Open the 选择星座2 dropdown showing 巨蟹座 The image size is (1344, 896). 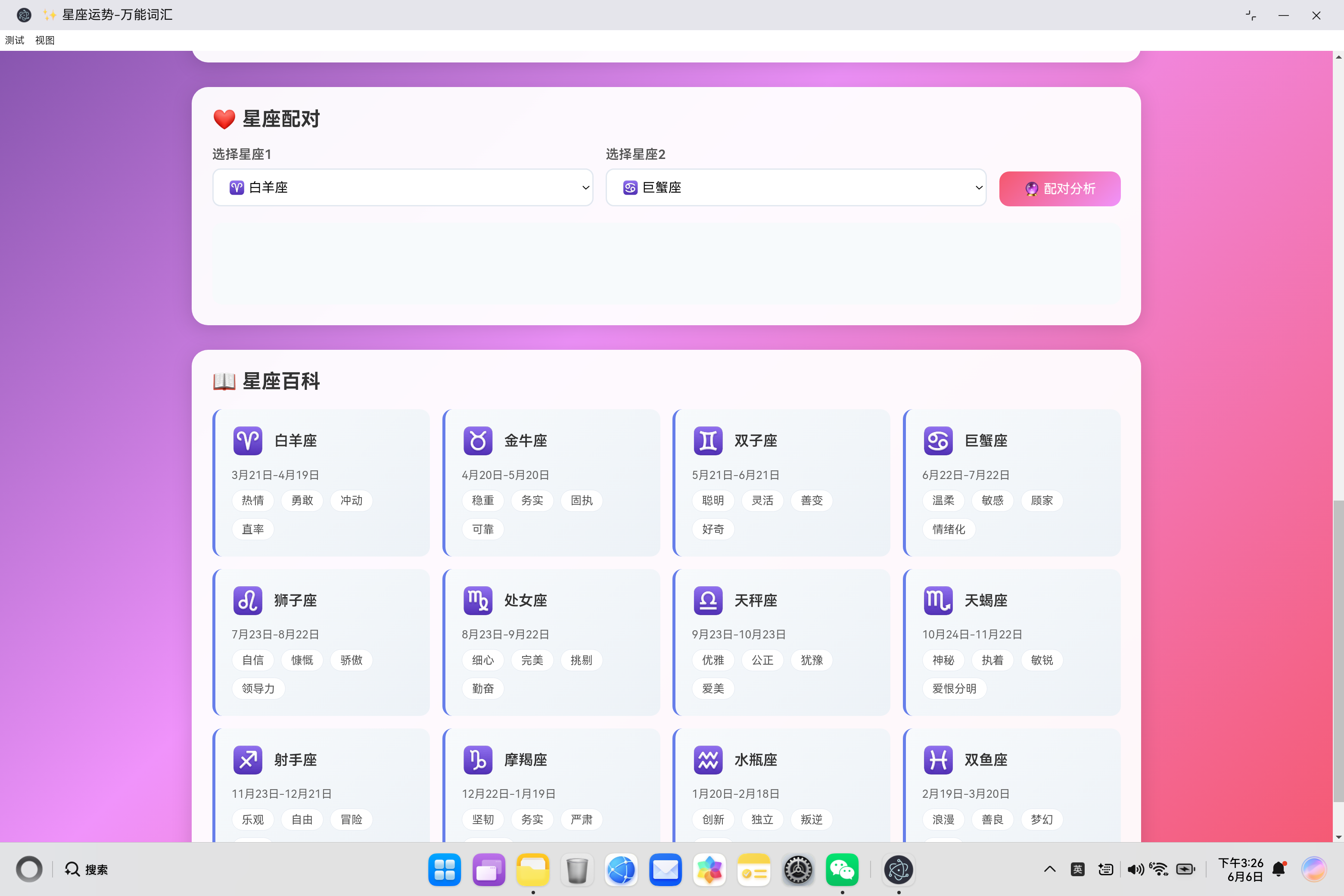point(796,187)
